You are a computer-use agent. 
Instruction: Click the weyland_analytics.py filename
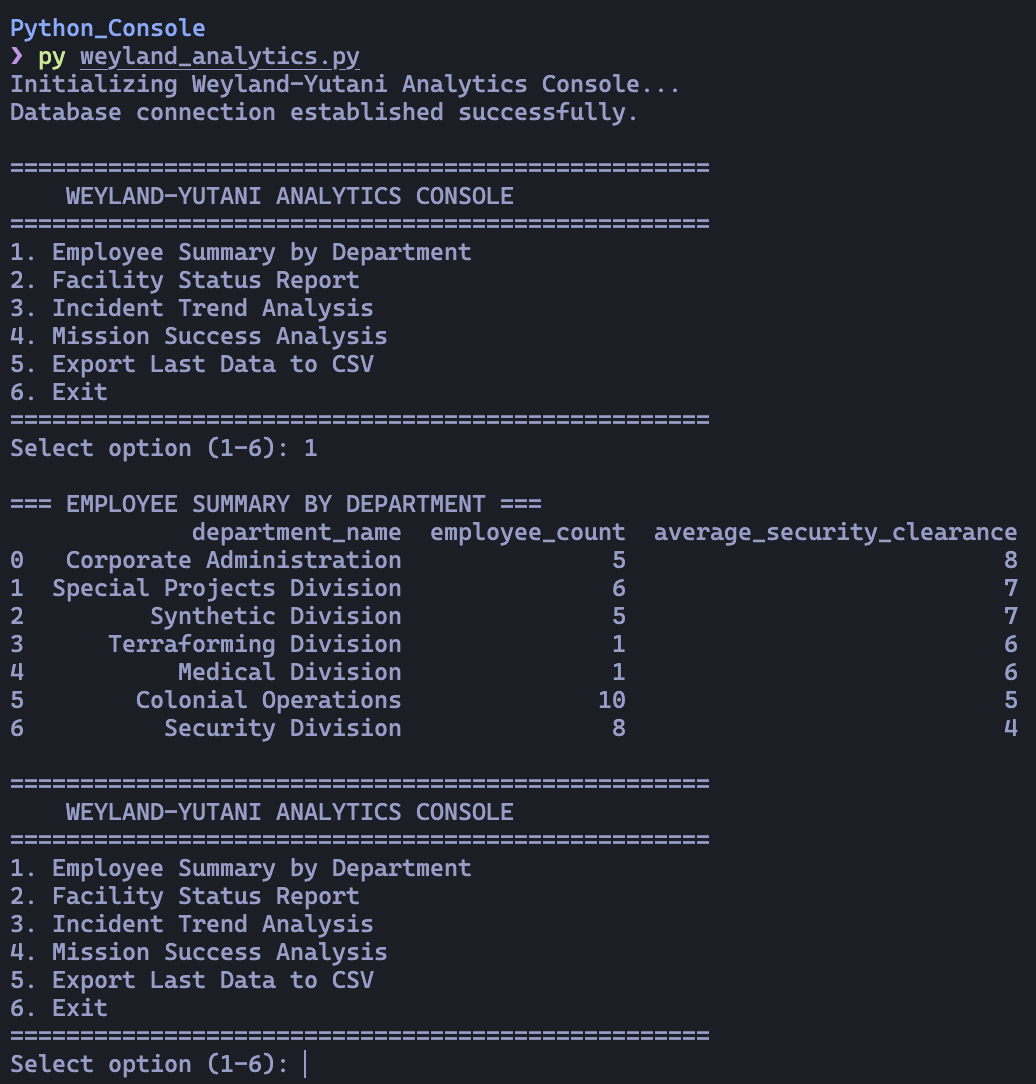coord(220,56)
